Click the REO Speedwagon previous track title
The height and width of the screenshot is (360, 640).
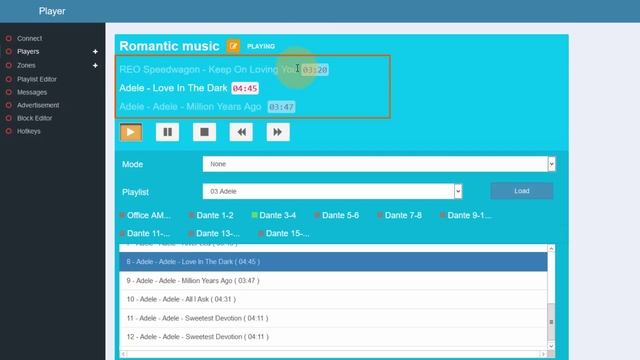tap(209, 69)
